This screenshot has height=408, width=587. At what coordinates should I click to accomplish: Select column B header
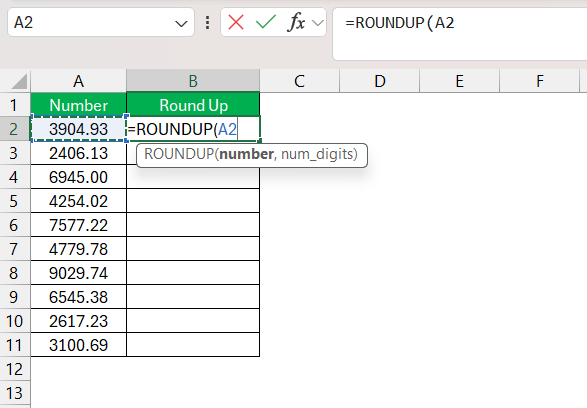(193, 81)
